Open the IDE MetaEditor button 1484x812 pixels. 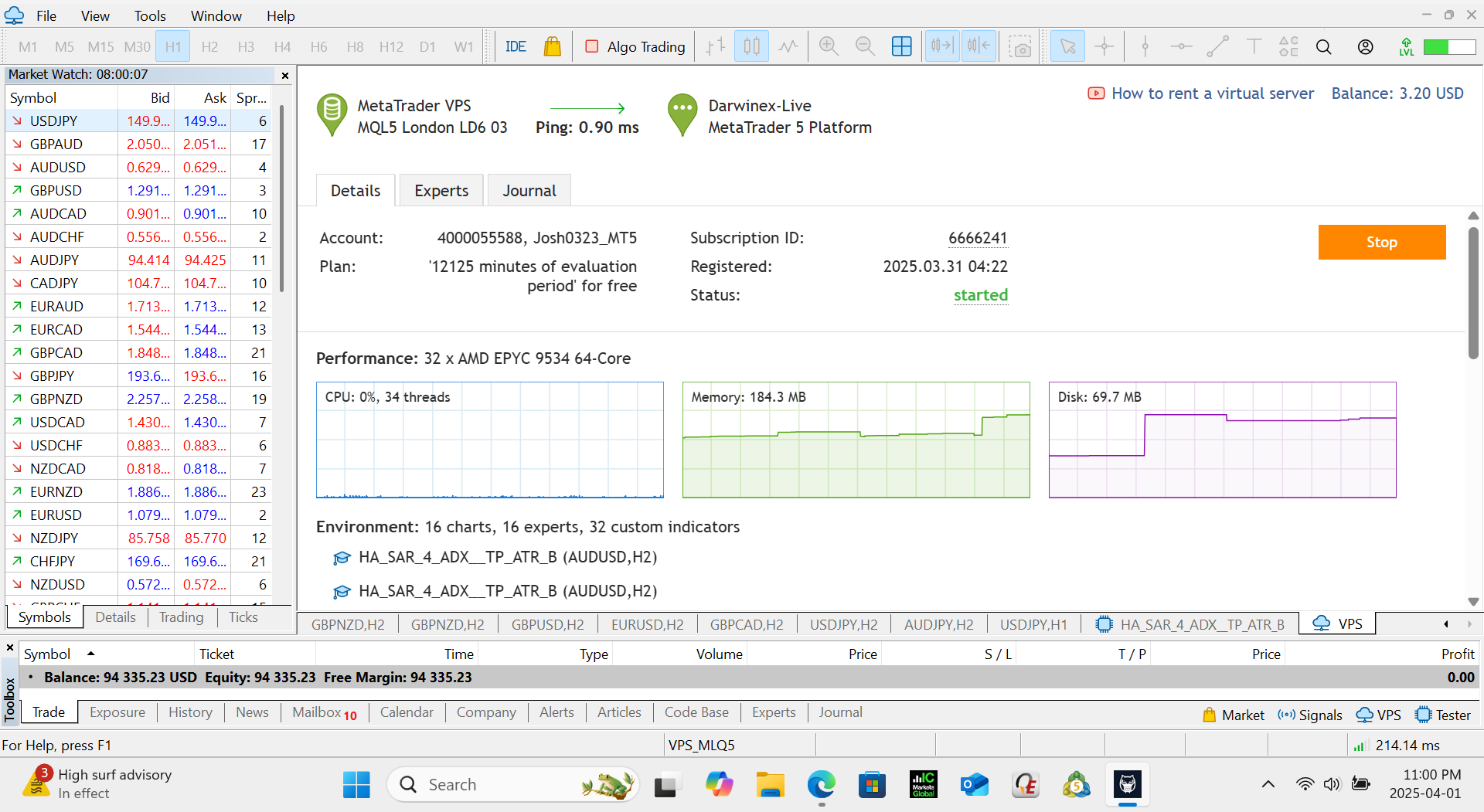point(516,46)
